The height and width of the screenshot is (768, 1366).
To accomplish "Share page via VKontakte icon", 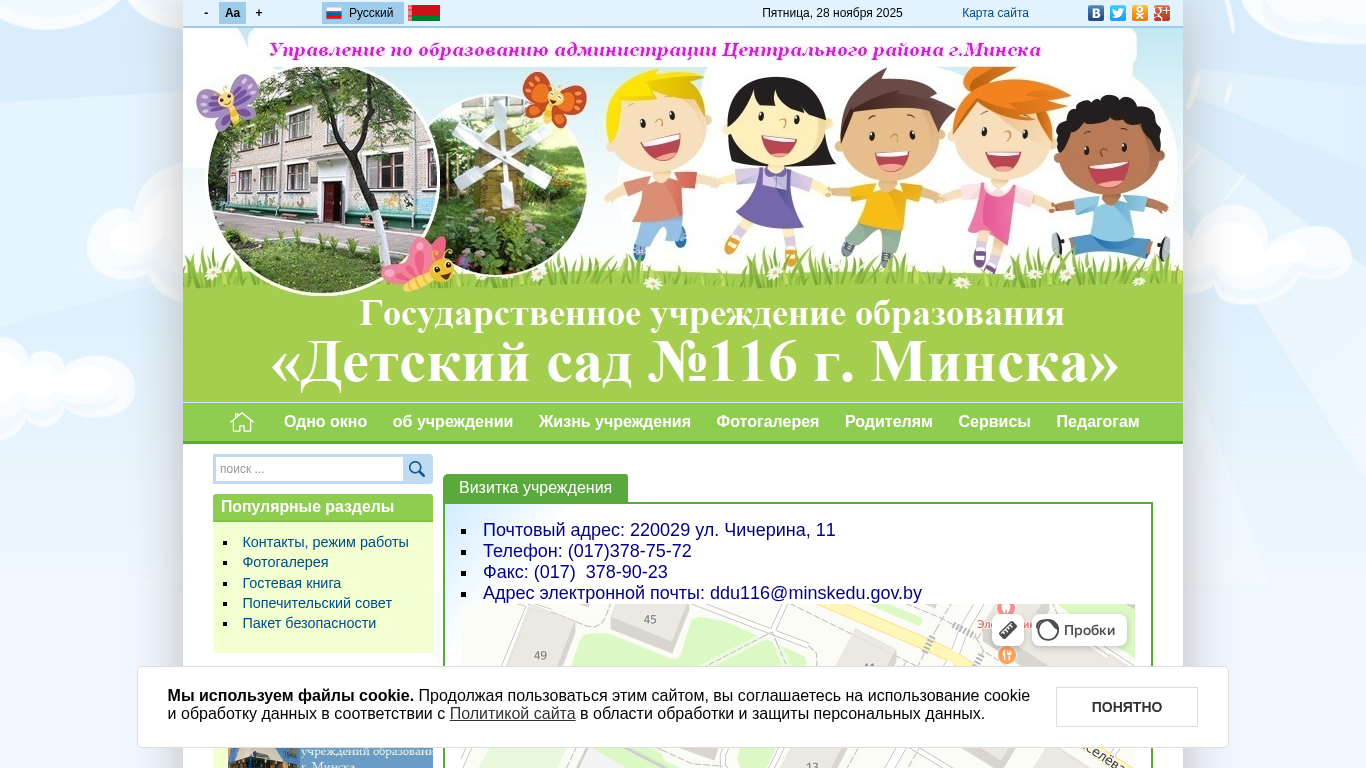I will [1096, 13].
